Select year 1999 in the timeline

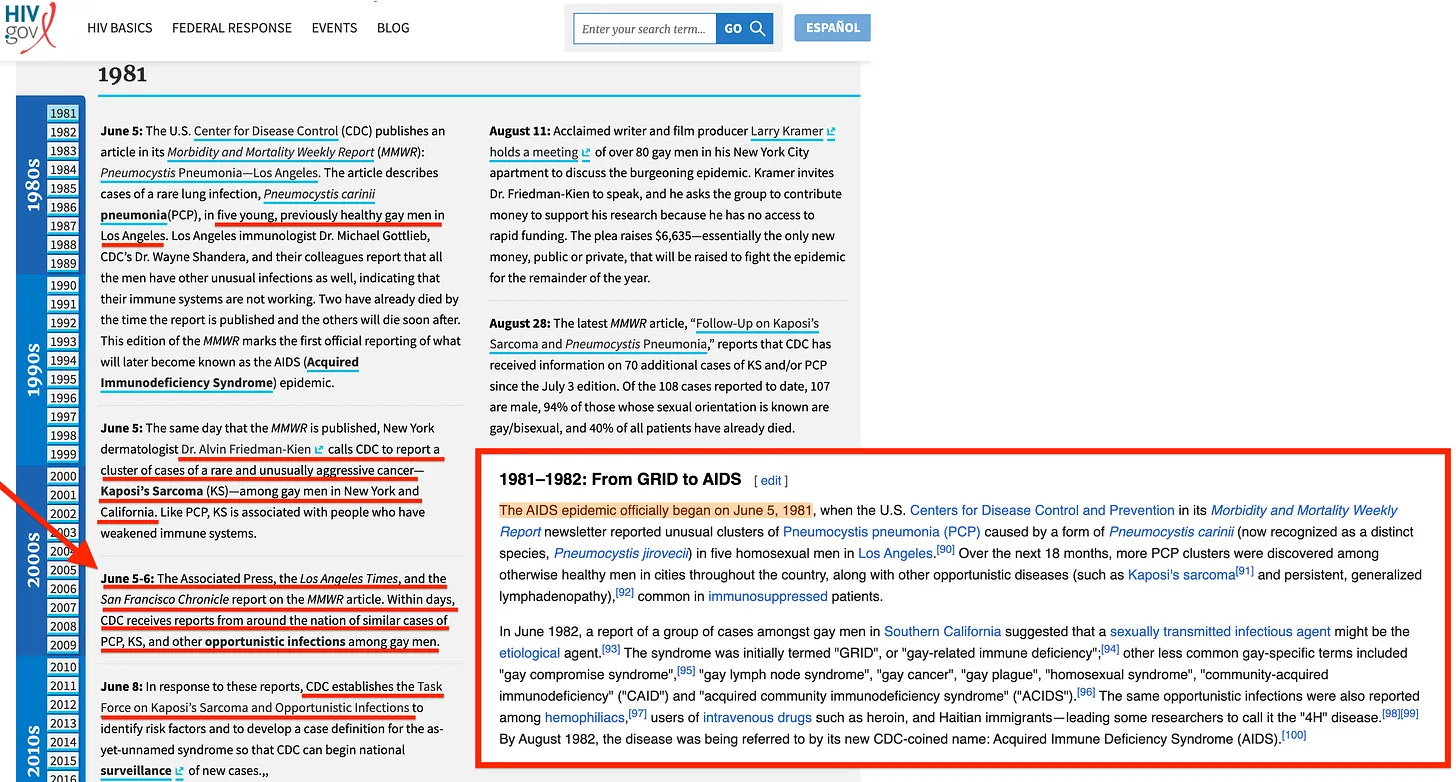63,454
